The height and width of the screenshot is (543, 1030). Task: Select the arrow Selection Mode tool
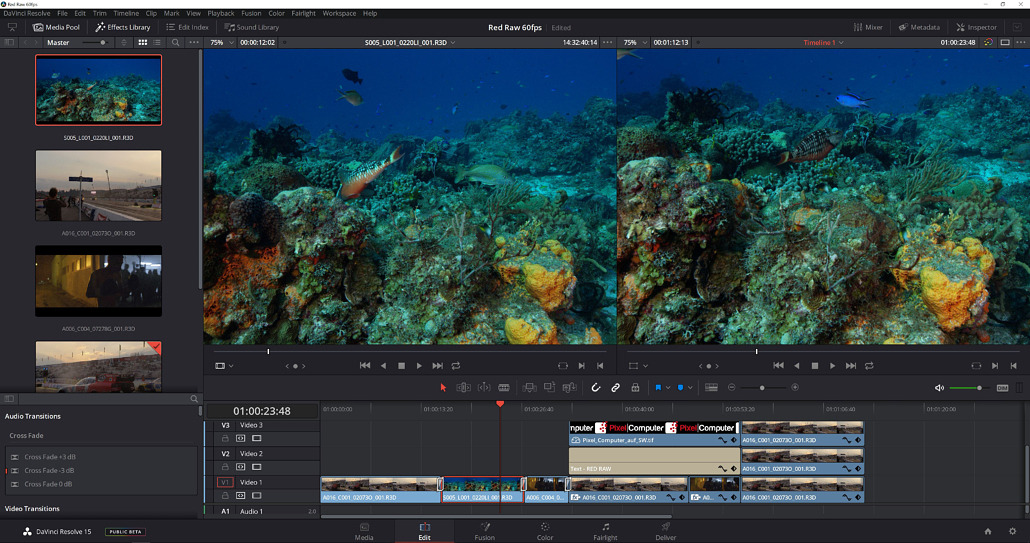[x=444, y=387]
